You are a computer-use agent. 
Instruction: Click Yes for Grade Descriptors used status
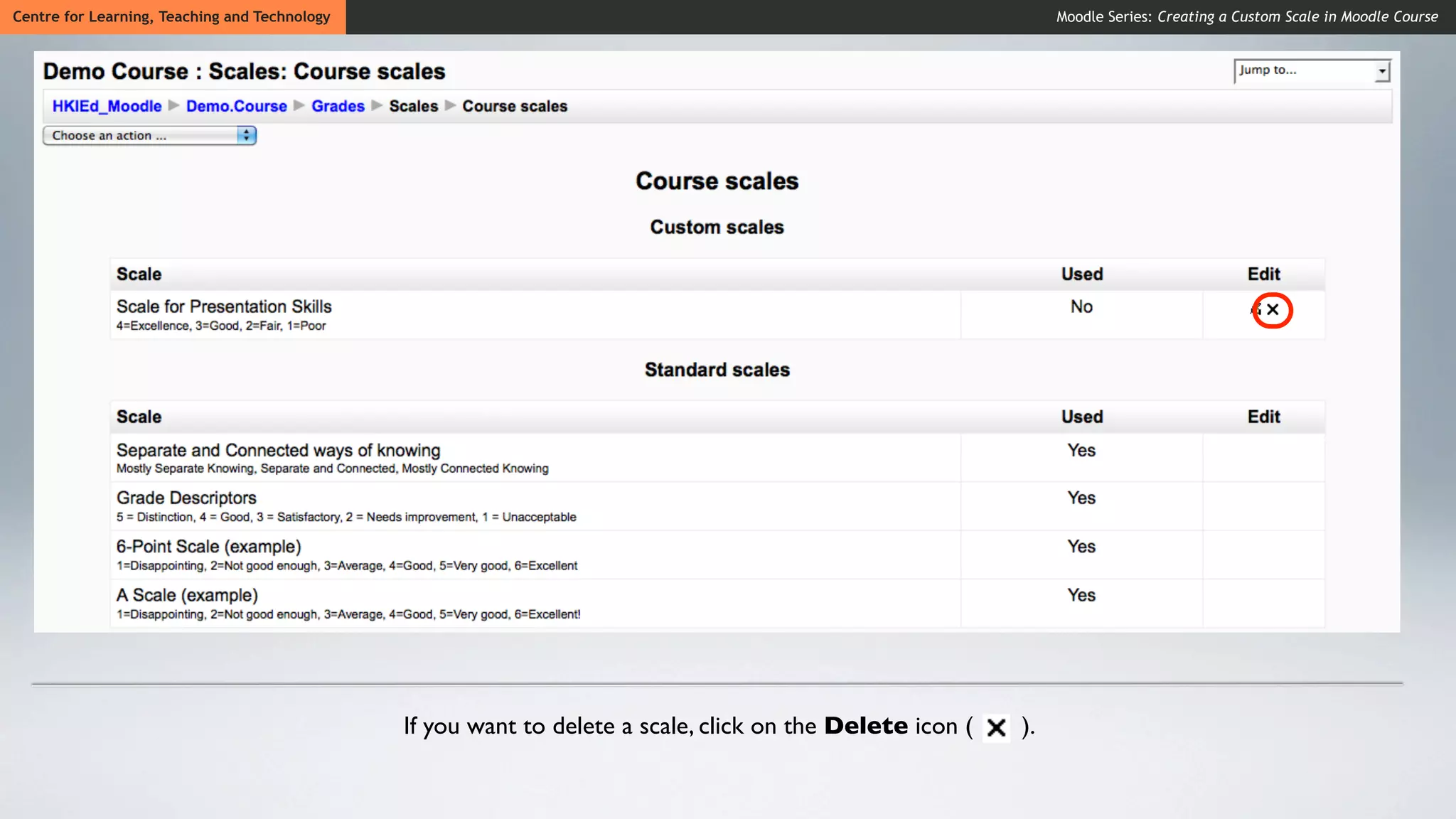(x=1081, y=498)
